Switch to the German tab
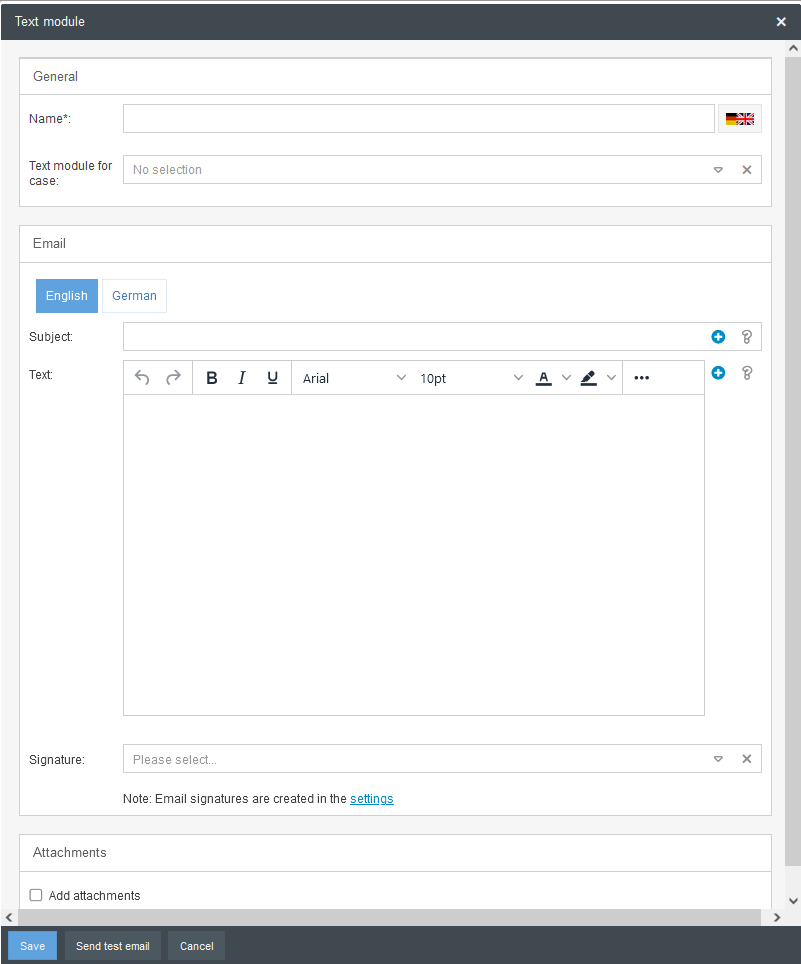The width and height of the screenshot is (801, 964). pos(134,296)
